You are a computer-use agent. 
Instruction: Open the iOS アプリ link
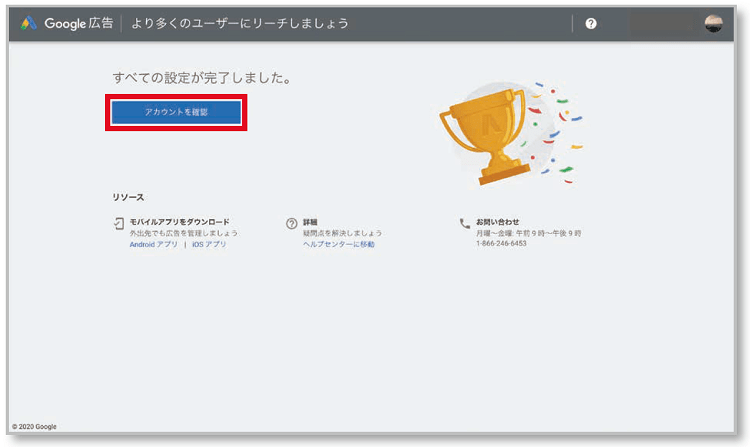(209, 244)
